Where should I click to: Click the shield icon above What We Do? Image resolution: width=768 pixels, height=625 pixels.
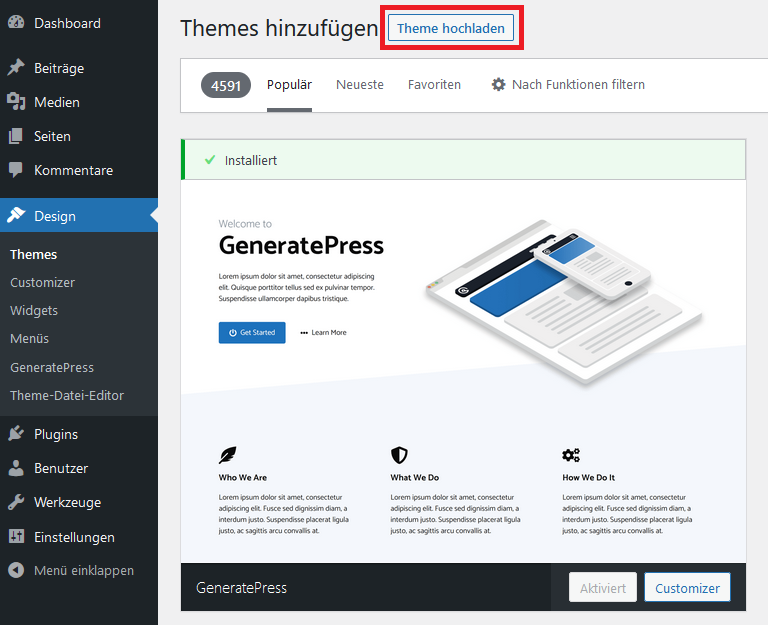coord(399,455)
